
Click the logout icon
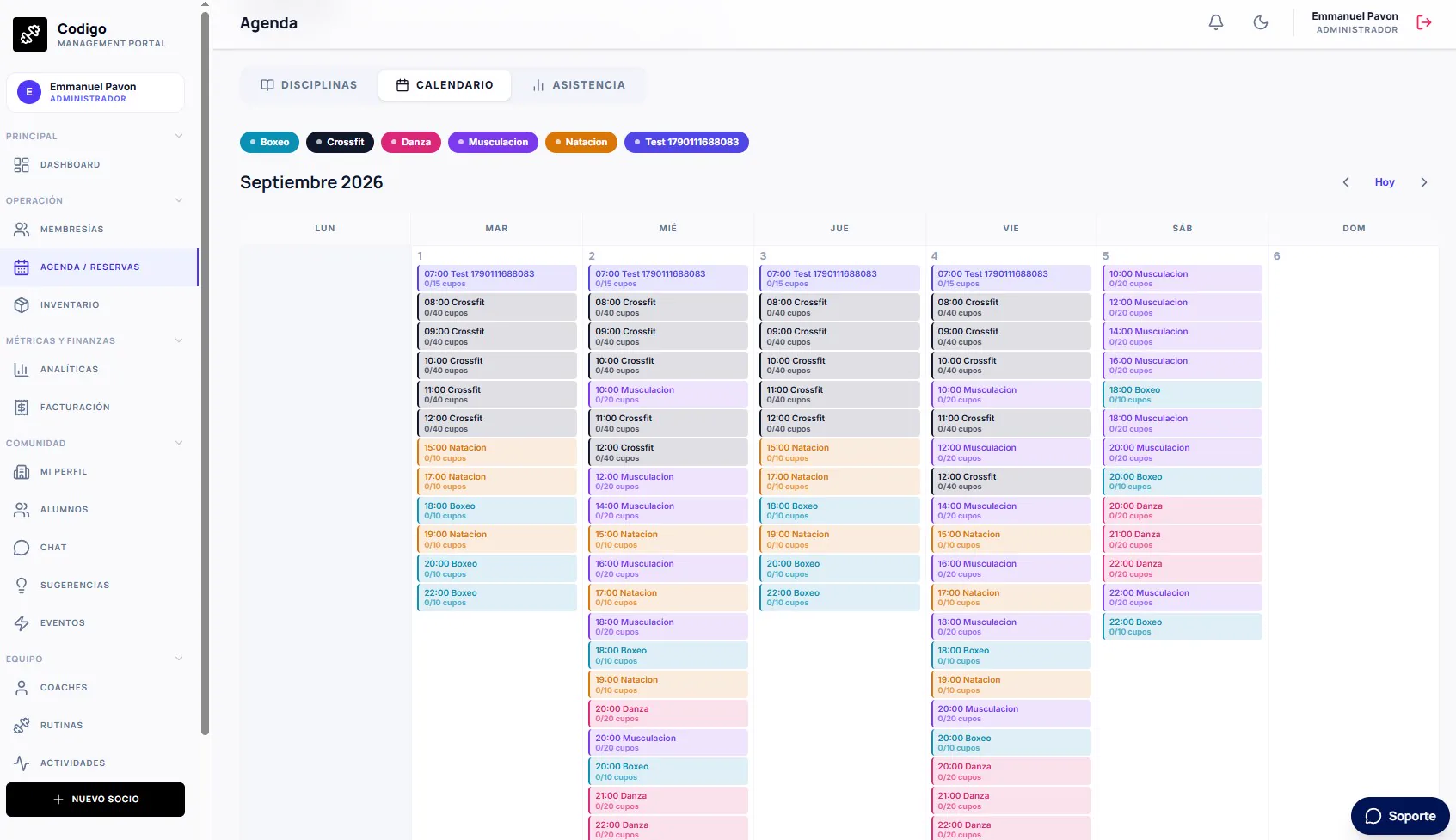point(1424,23)
